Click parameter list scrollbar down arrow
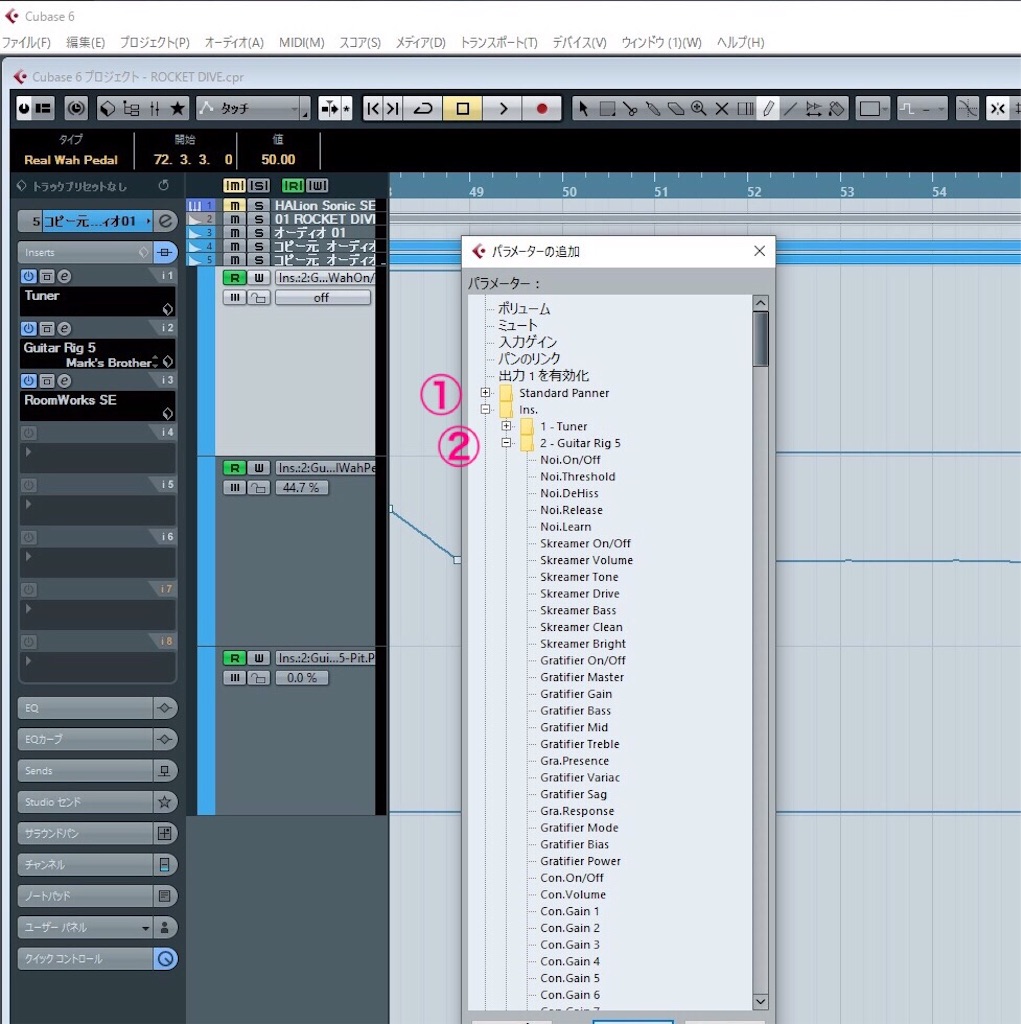Image resolution: width=1021 pixels, height=1024 pixels. (x=760, y=1001)
